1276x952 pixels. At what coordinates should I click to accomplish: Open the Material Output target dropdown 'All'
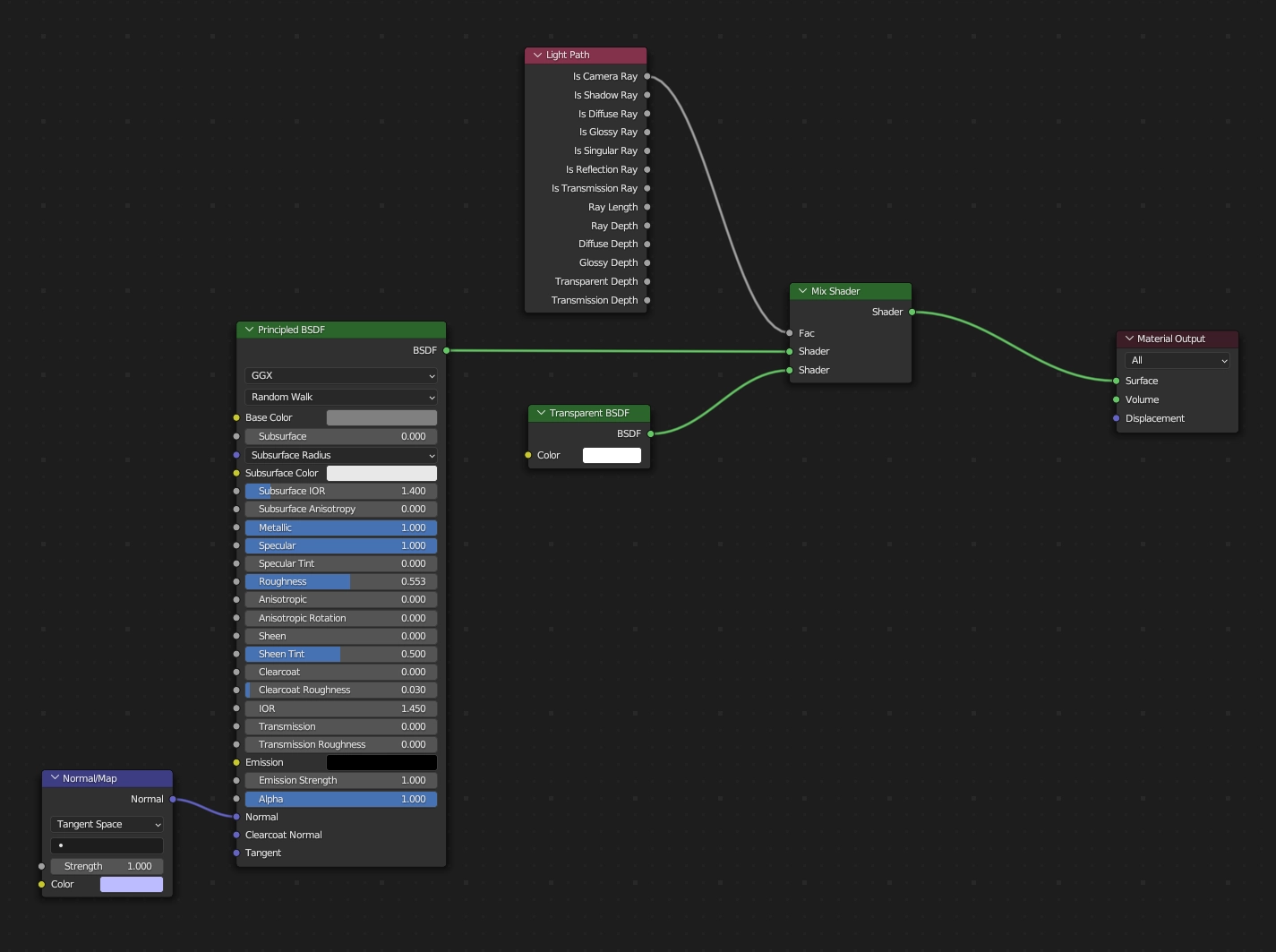[x=1177, y=361]
